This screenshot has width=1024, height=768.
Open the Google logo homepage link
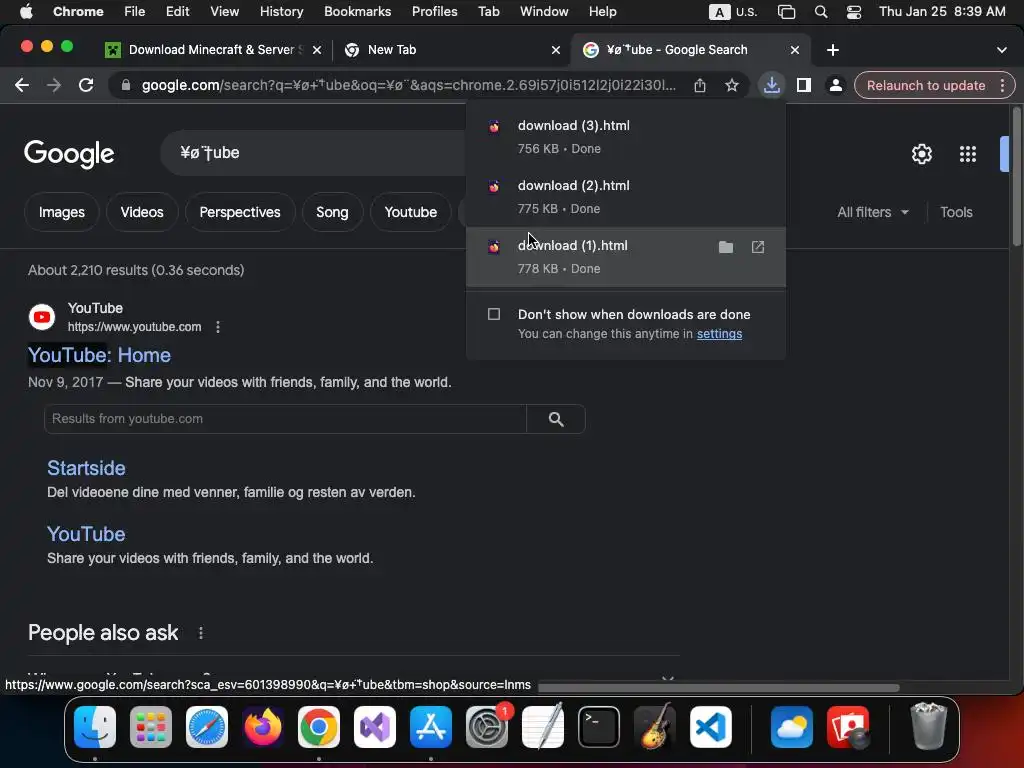[x=69, y=154]
